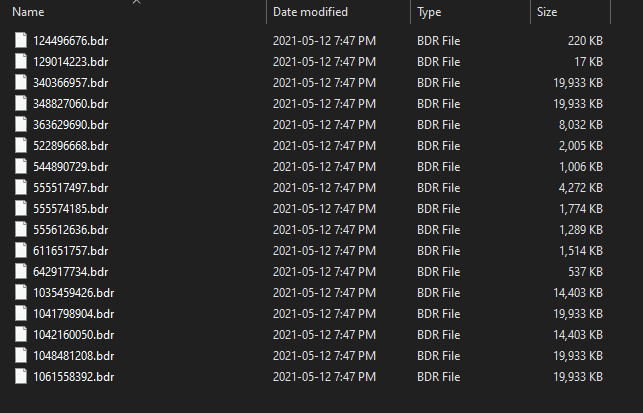Select the icon next to 363629690.bdr
Viewport: 643px width, 413px height.
pyautogui.click(x=21, y=125)
